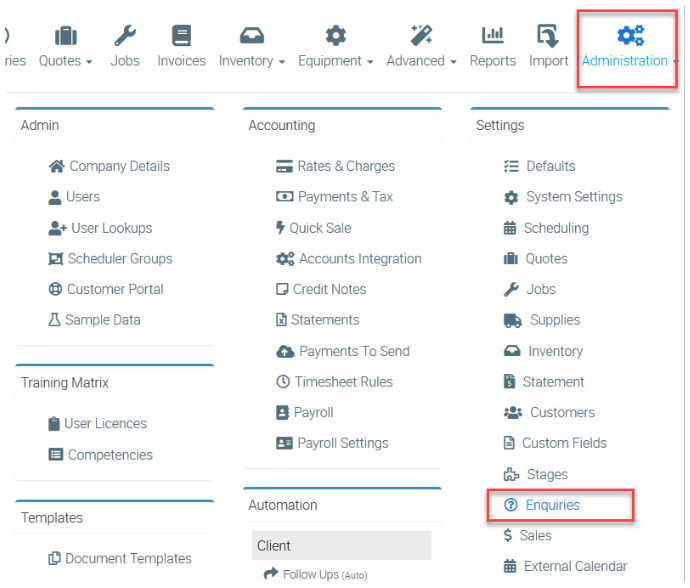Screen dimensions: 690x588
Task: Open Document Templates link
Action: click(x=127, y=559)
